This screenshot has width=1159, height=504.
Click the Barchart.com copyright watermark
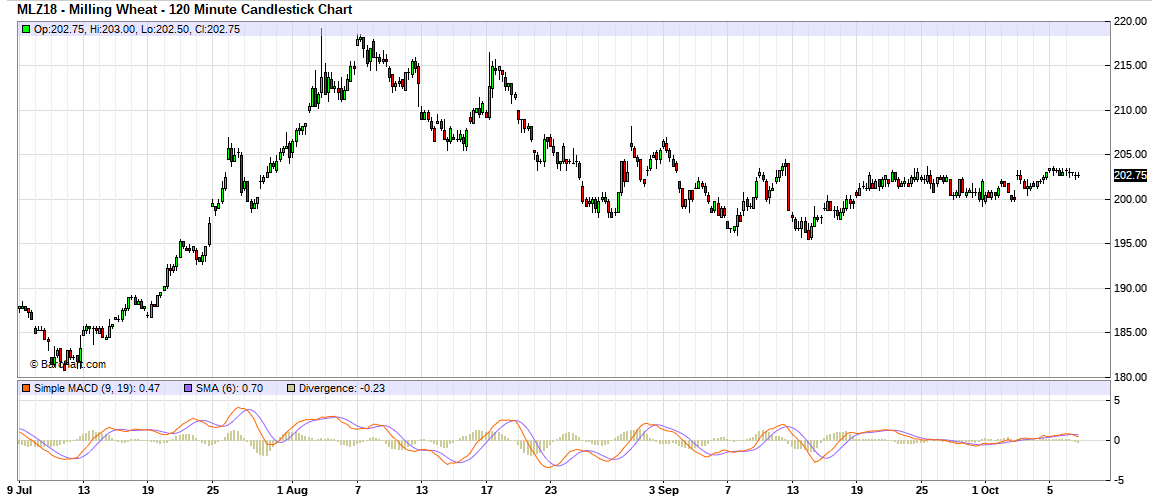[68, 365]
